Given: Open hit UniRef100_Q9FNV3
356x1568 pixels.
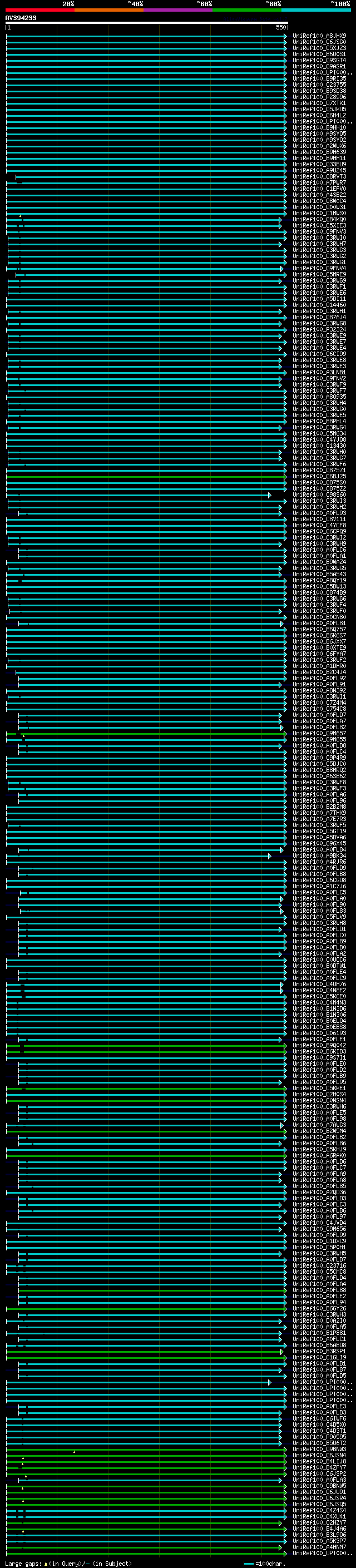Looking at the screenshot, I should [x=319, y=231].
